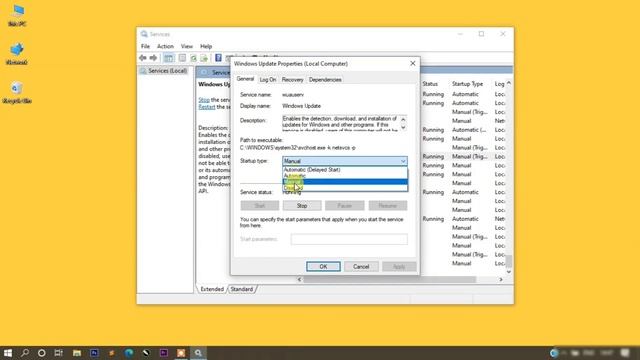Click Start service button

coord(260,206)
